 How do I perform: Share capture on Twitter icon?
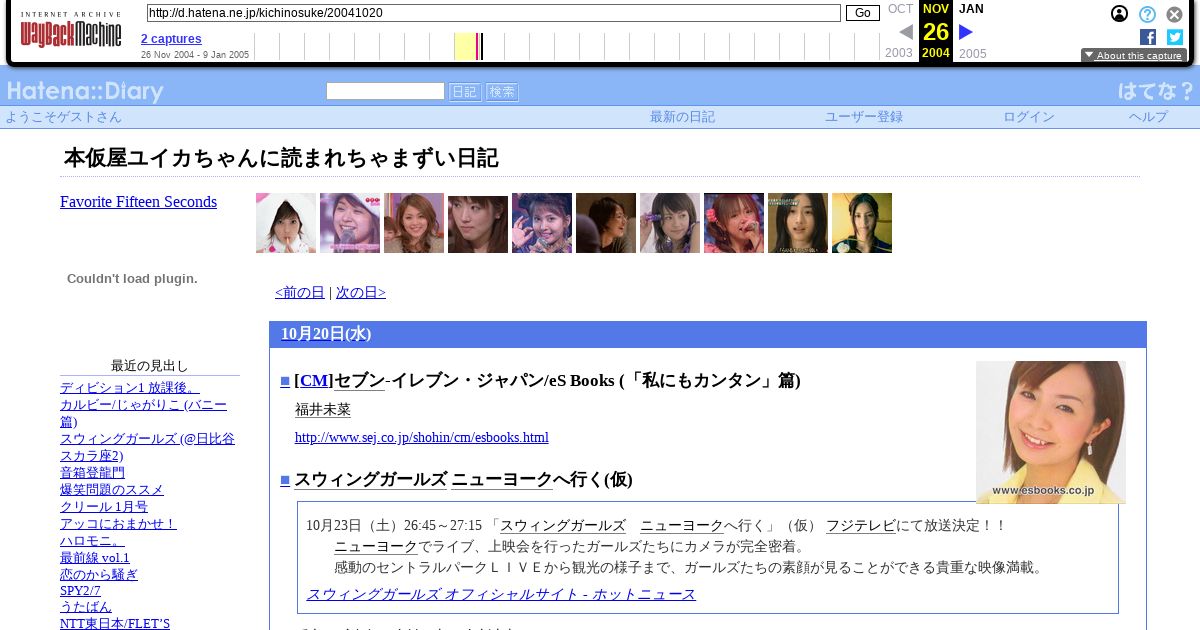(x=1175, y=37)
